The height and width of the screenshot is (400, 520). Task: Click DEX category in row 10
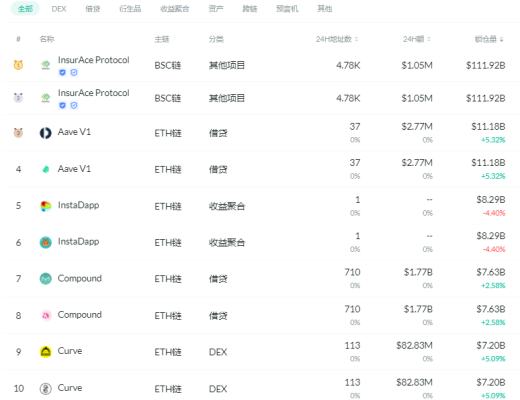(x=218, y=389)
